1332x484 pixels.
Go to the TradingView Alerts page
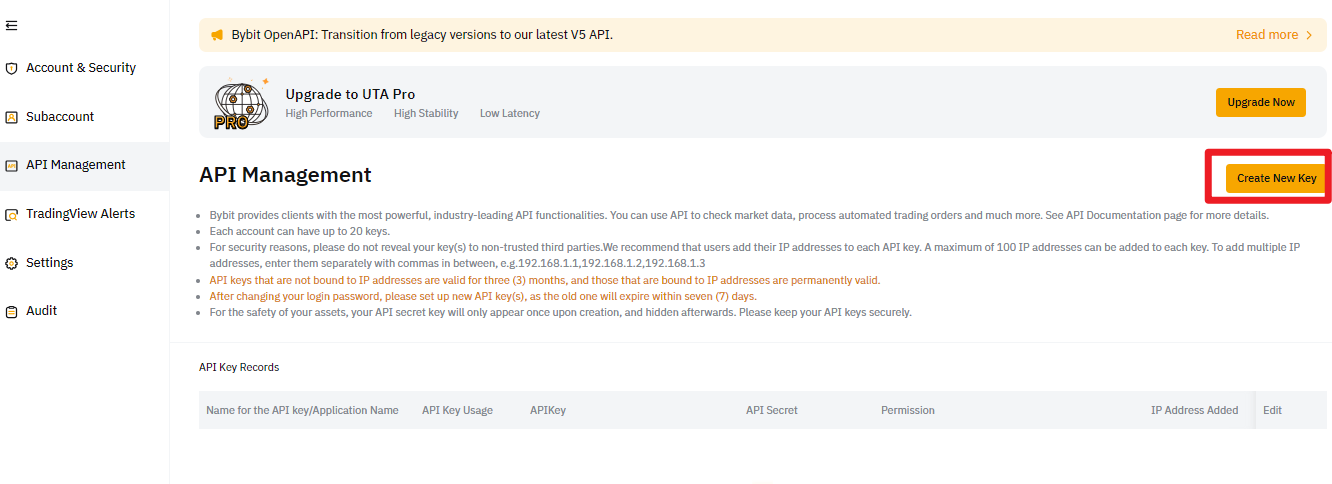pyautogui.click(x=80, y=214)
